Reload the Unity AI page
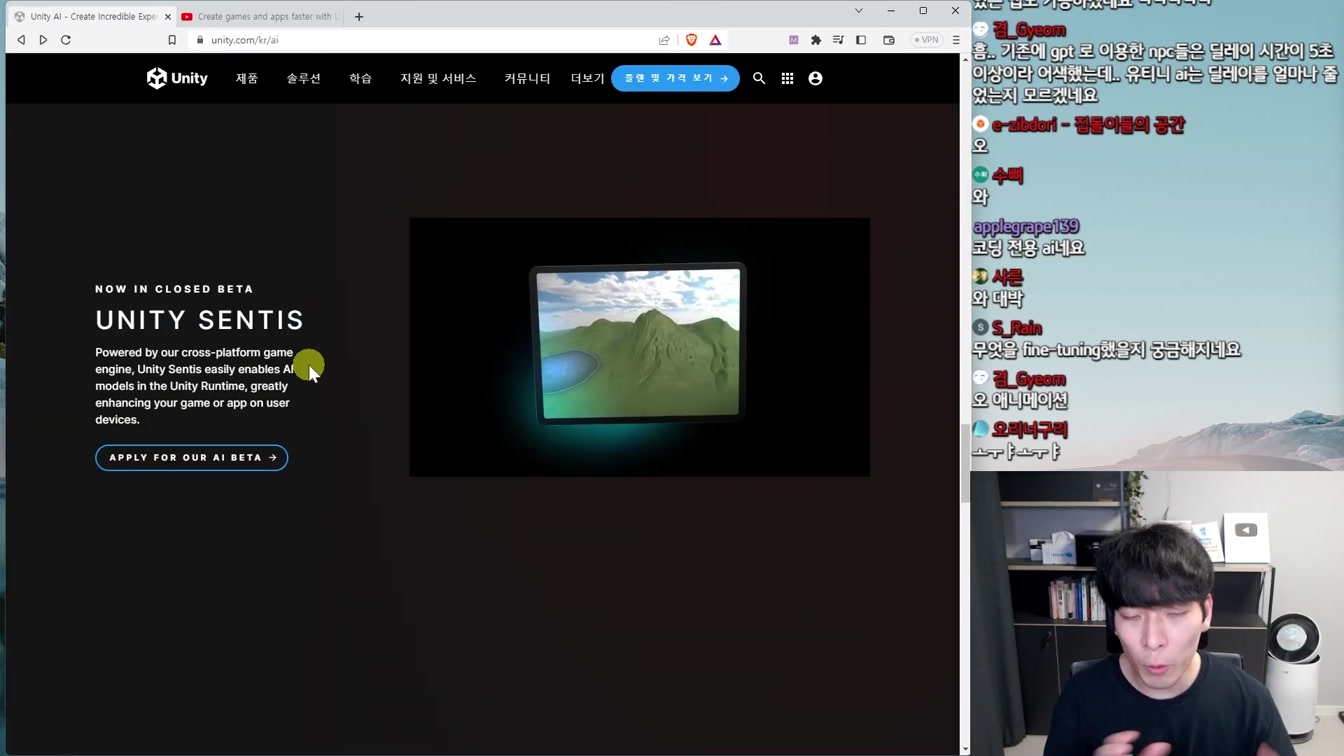This screenshot has width=1344, height=756. click(x=66, y=40)
